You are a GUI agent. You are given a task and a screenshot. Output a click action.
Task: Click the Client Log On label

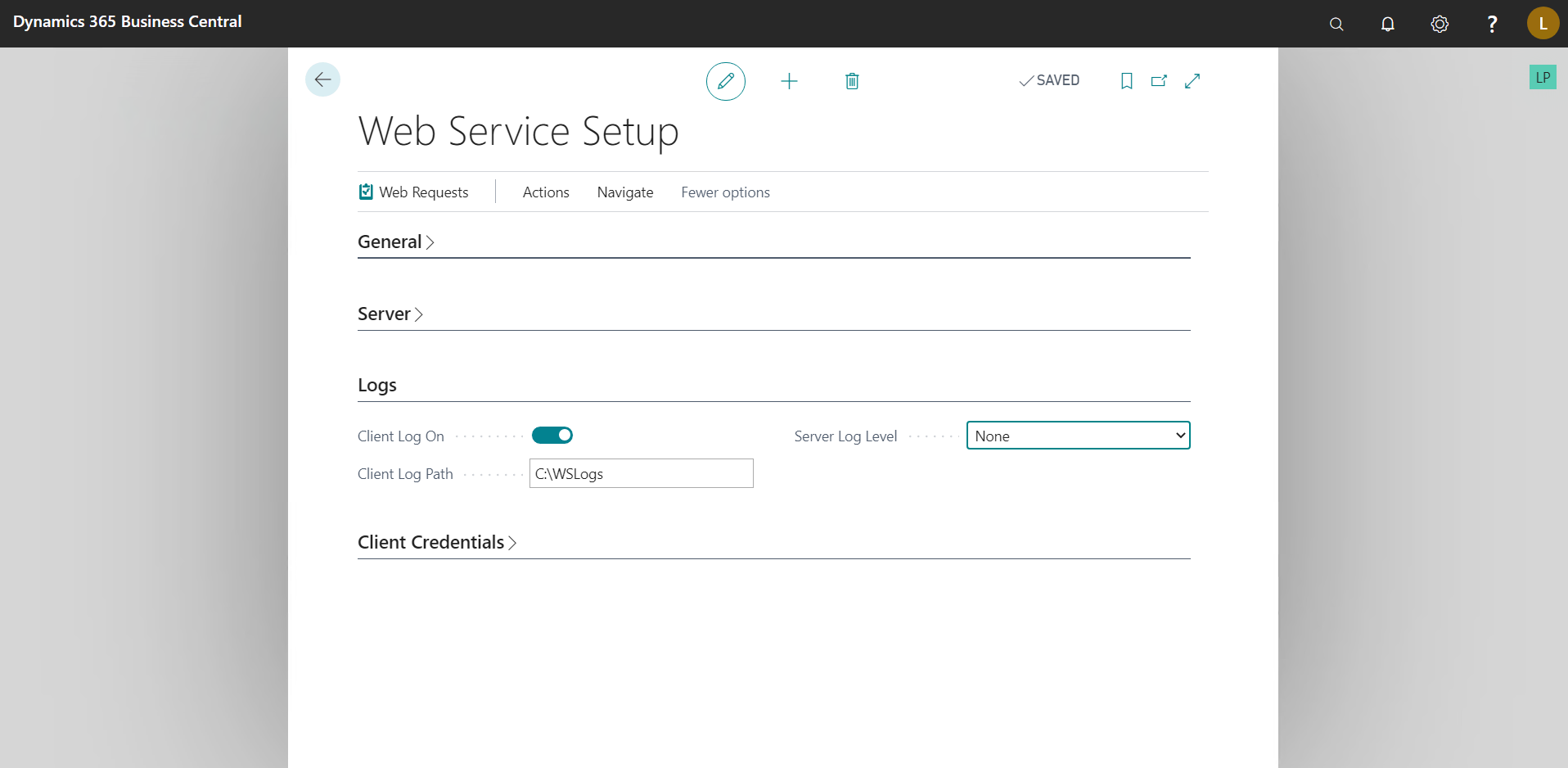coord(401,436)
